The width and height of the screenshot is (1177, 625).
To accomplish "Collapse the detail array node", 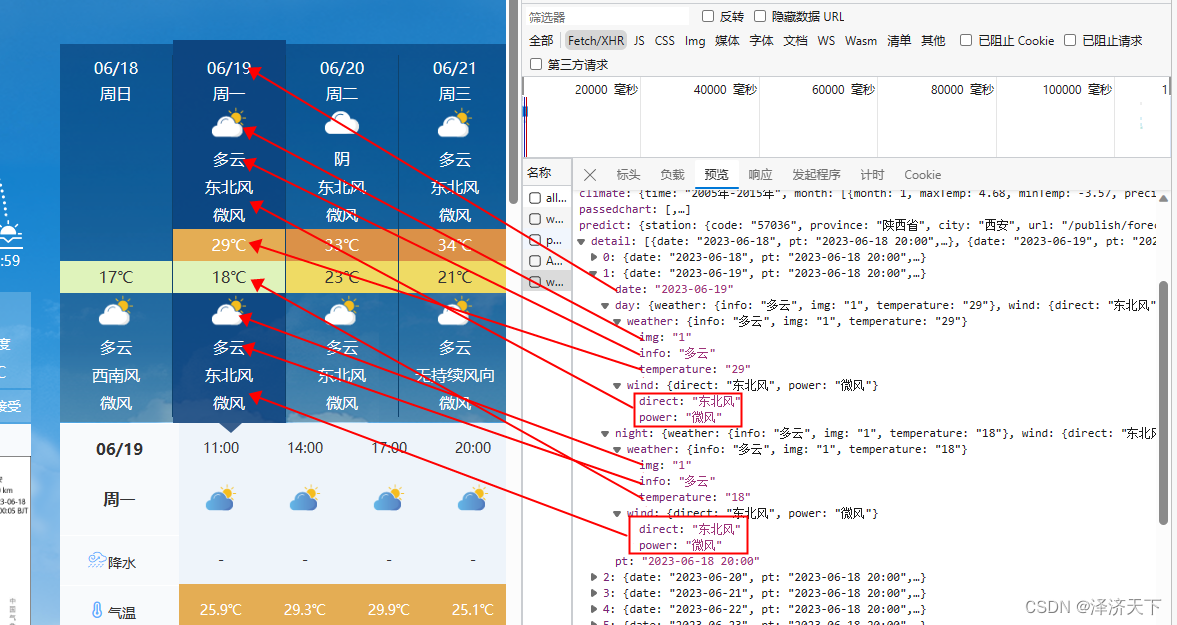I will point(582,242).
